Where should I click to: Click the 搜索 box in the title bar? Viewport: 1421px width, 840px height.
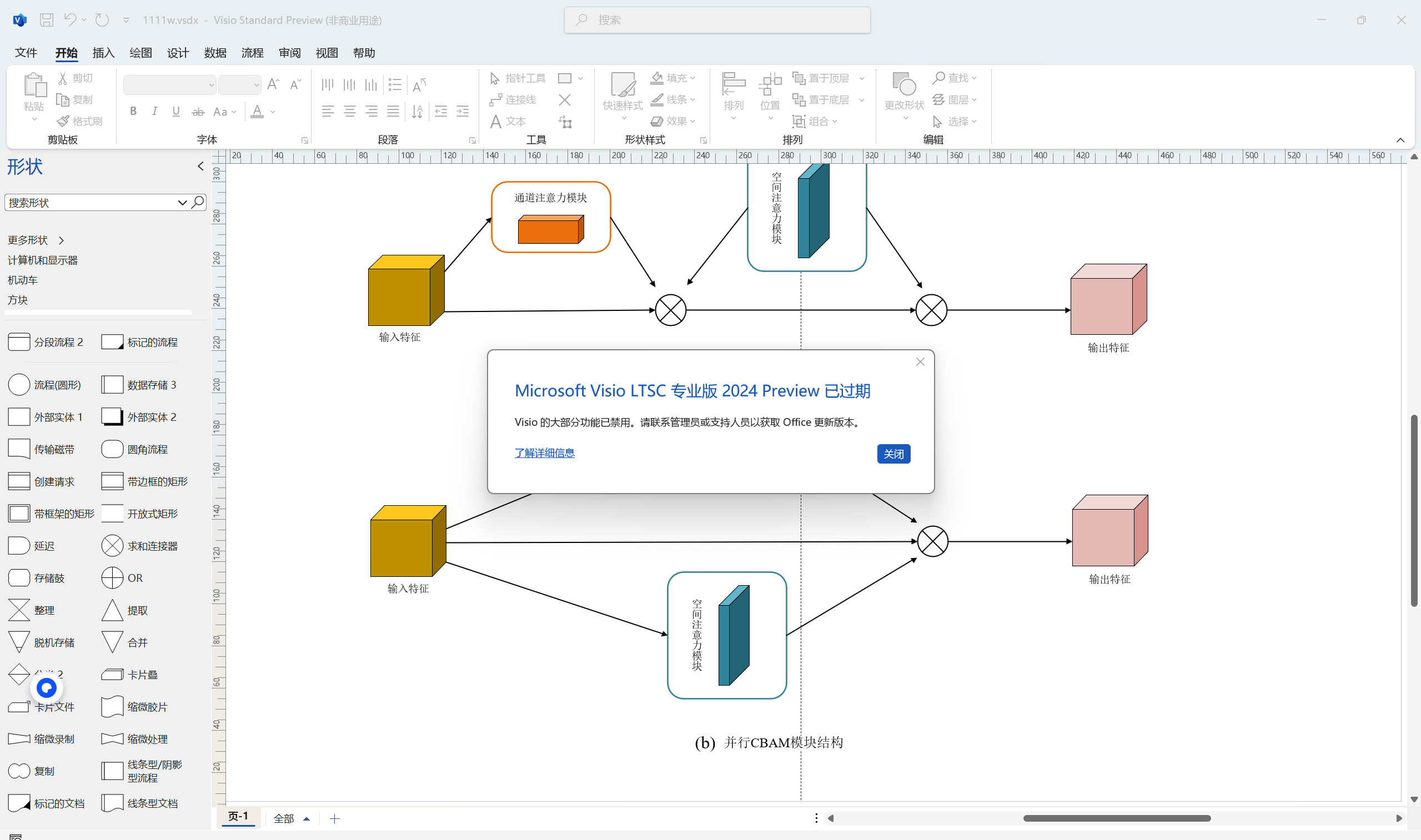(x=717, y=20)
